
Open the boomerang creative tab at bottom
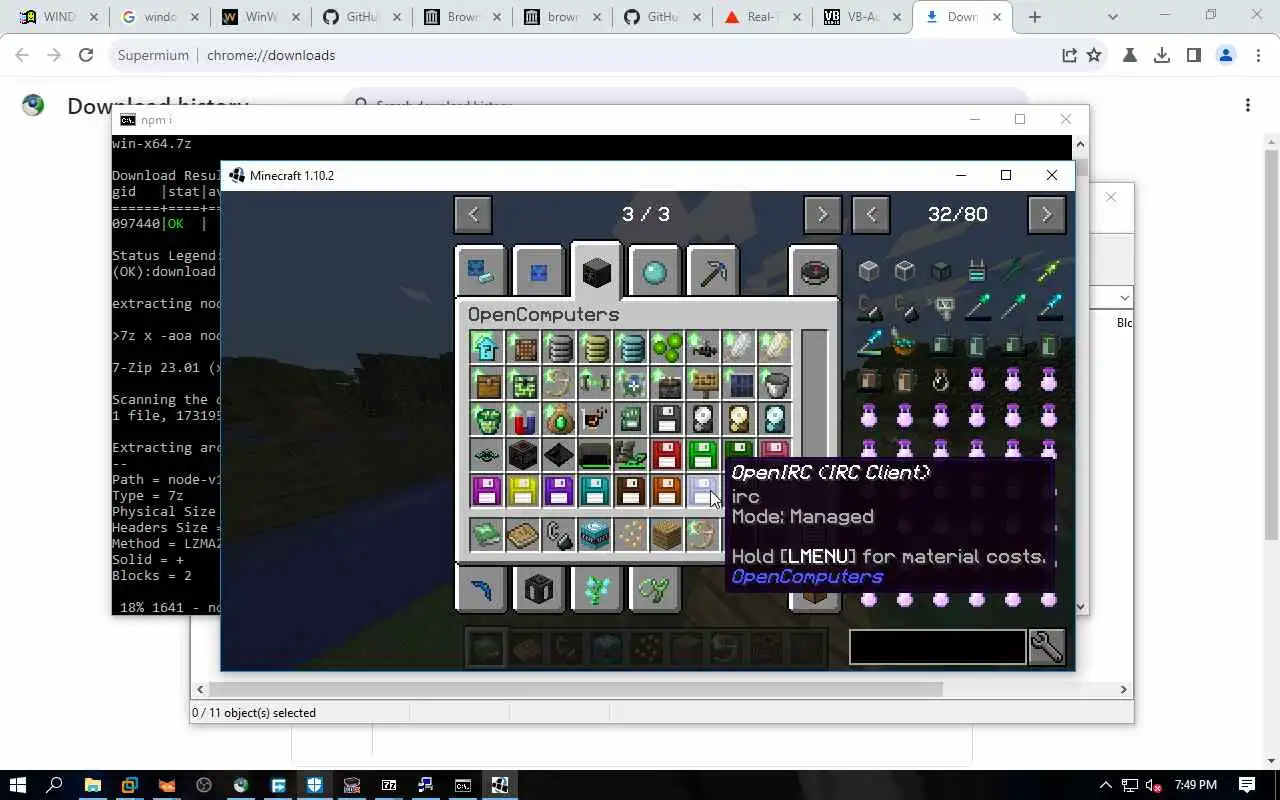tap(481, 589)
